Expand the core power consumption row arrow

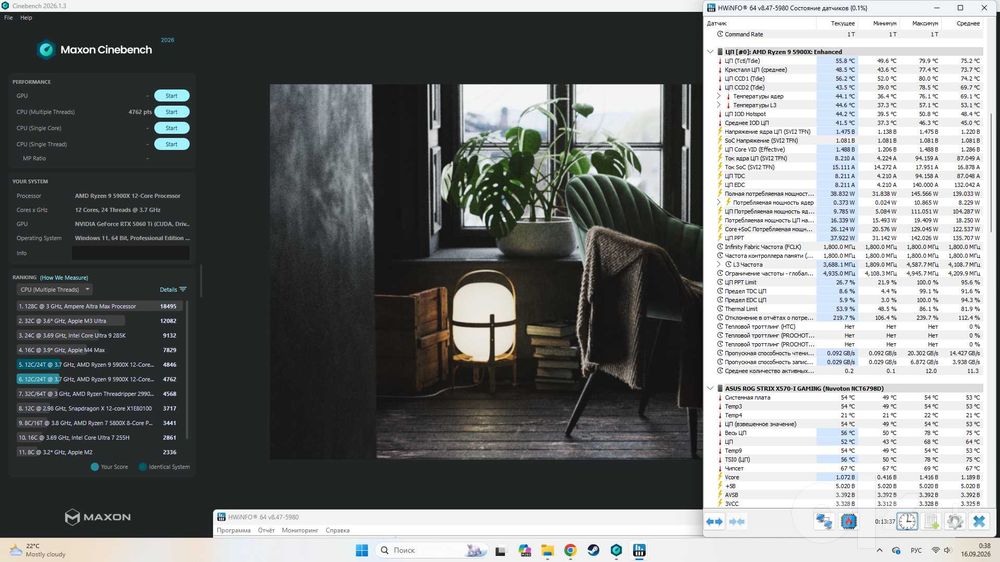[x=719, y=202]
